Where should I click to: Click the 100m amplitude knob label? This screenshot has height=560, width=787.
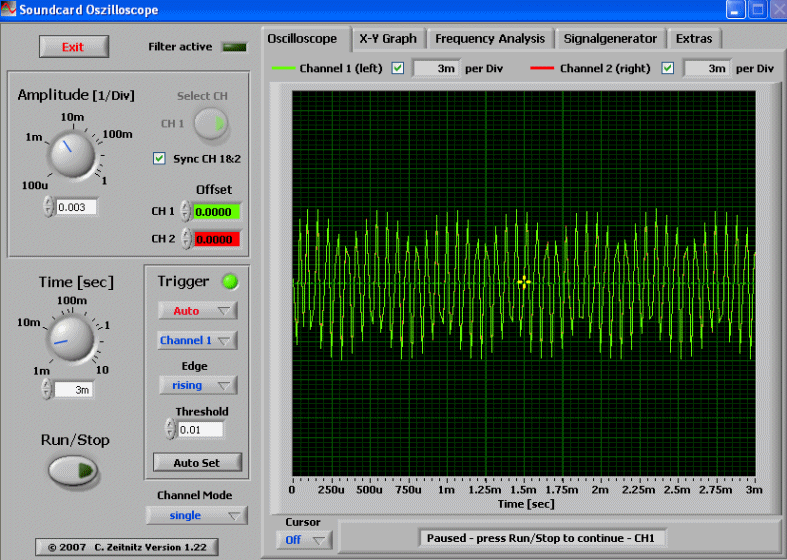tap(117, 134)
